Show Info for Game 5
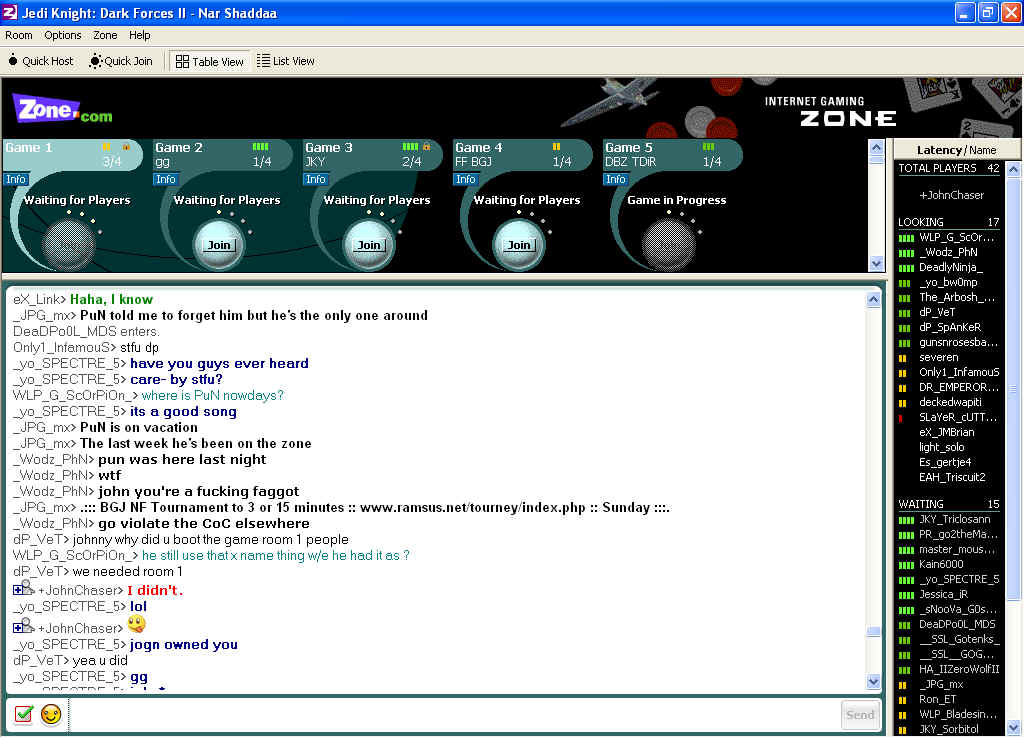Image resolution: width=1024 pixels, height=738 pixels. point(616,179)
